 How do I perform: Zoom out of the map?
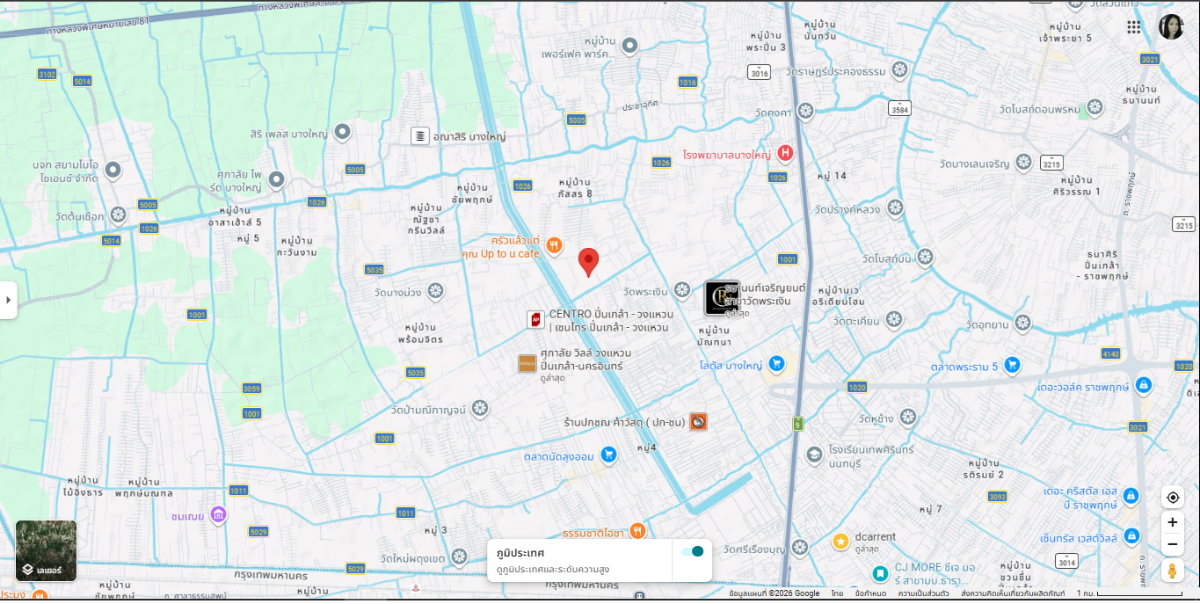click(1172, 544)
